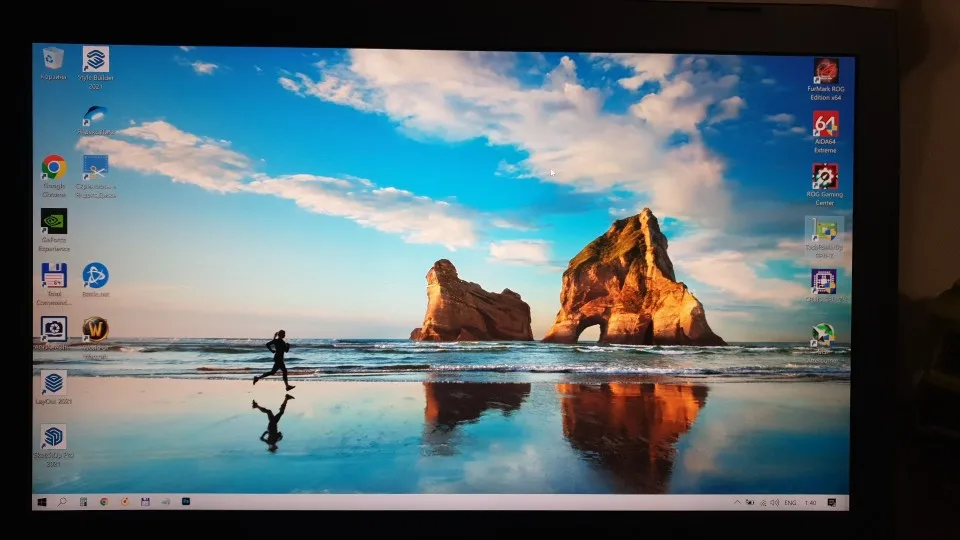
Task: Launch Style Builder 2021 shortcut
Action: [x=96, y=67]
